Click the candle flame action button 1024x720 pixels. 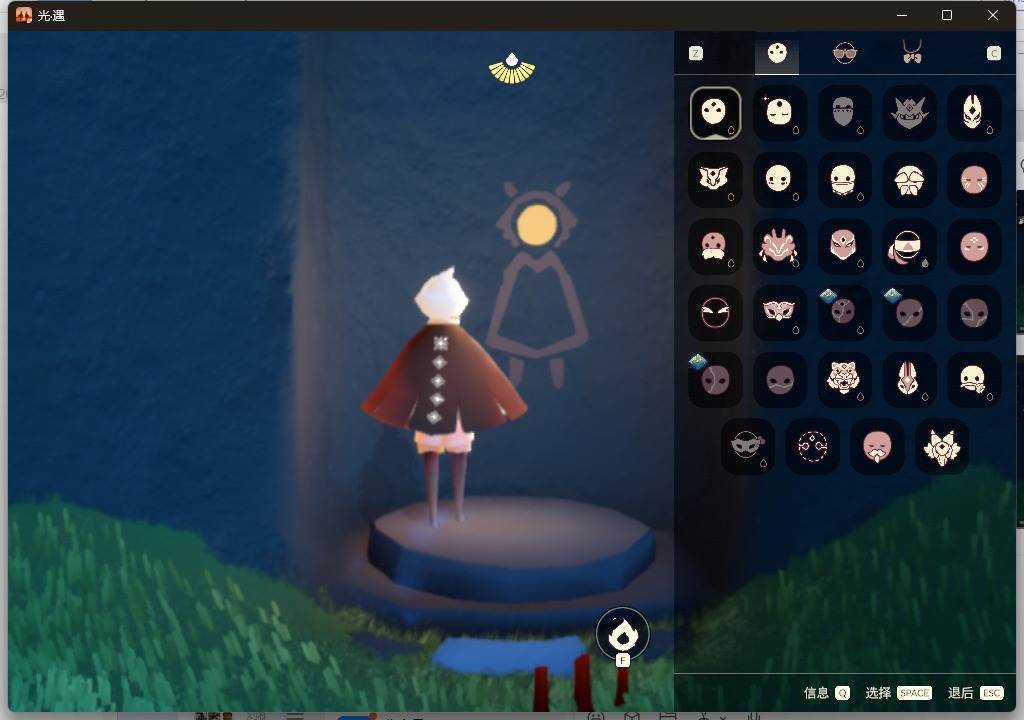[622, 634]
